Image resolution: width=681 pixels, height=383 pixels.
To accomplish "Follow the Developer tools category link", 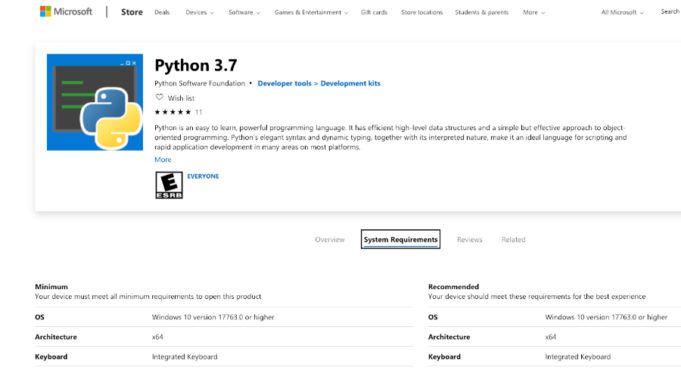I will 284,83.
